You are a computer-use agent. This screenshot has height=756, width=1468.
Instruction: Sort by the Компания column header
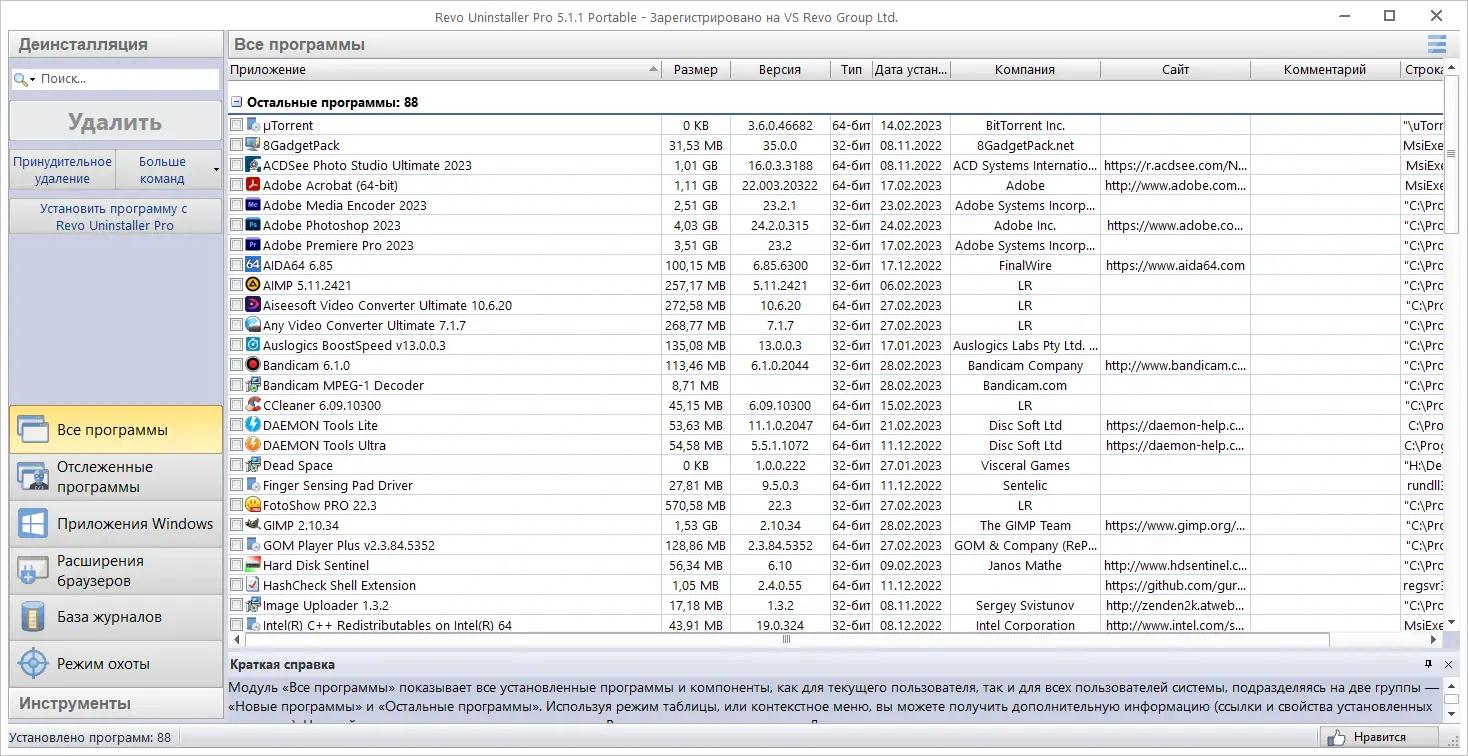pyautogui.click(x=1025, y=70)
